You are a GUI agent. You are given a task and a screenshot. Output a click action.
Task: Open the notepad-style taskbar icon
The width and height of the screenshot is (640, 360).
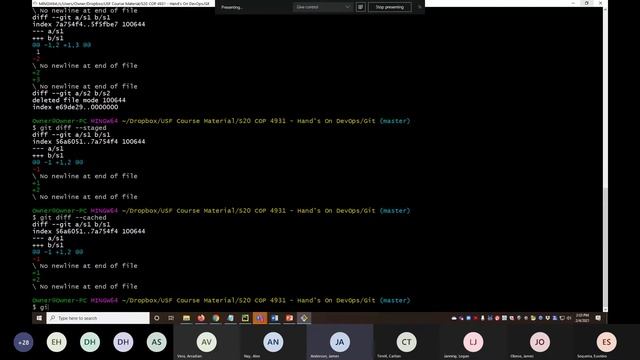(230, 318)
